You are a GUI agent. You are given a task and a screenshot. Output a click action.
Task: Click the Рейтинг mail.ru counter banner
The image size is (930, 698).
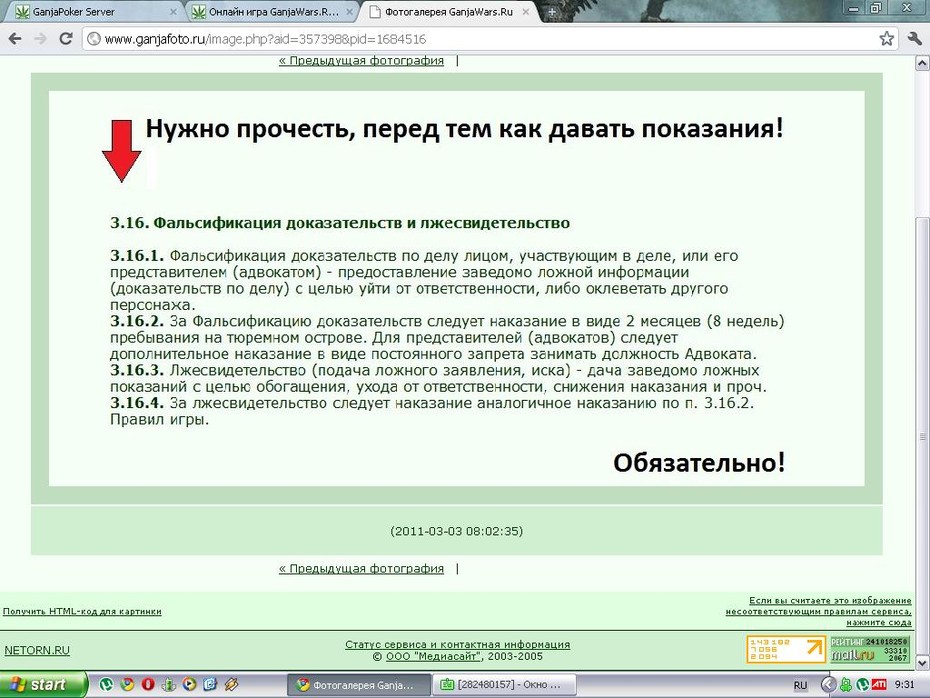point(870,649)
